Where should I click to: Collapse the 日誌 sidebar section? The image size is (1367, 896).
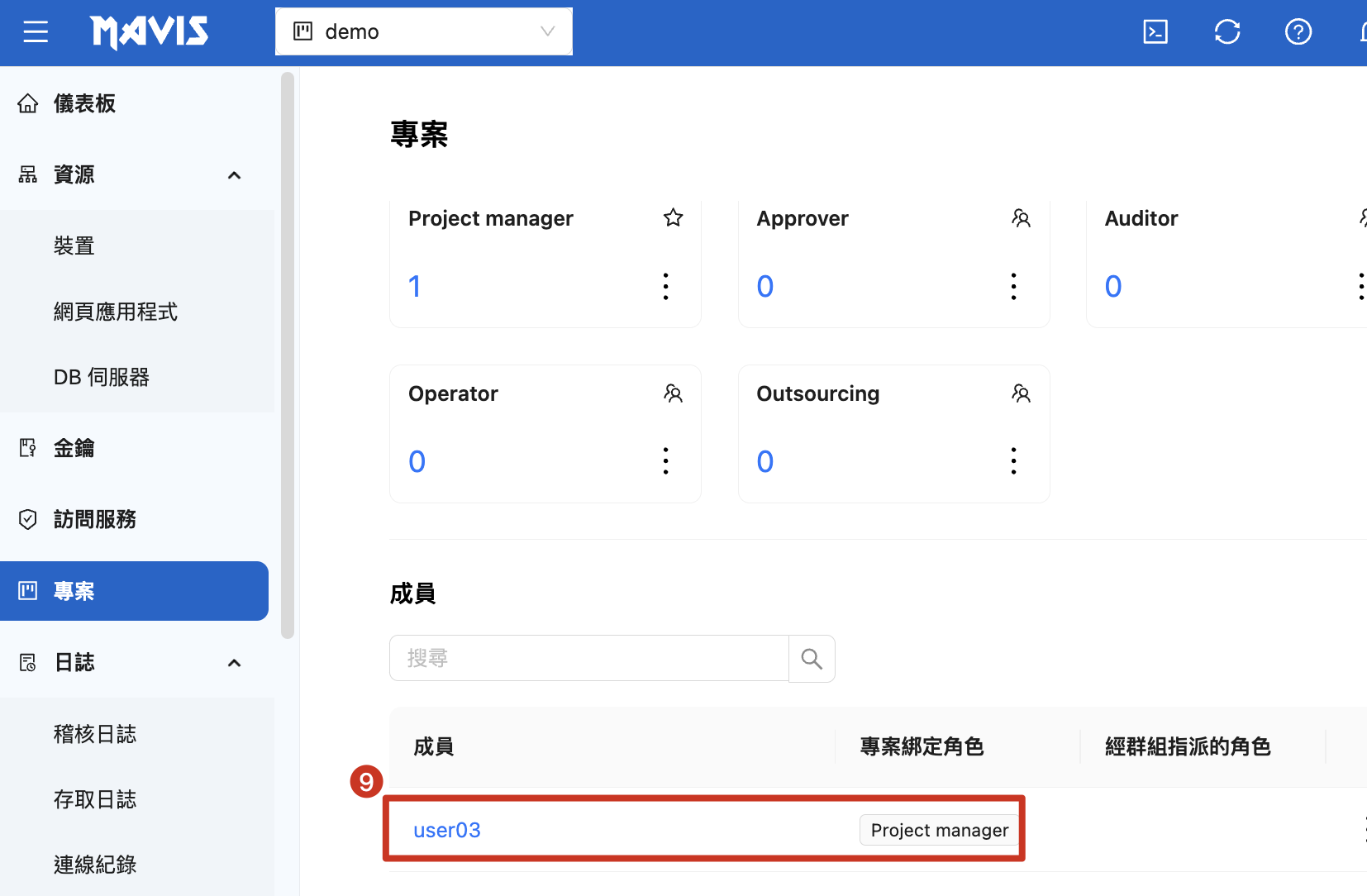click(x=234, y=663)
